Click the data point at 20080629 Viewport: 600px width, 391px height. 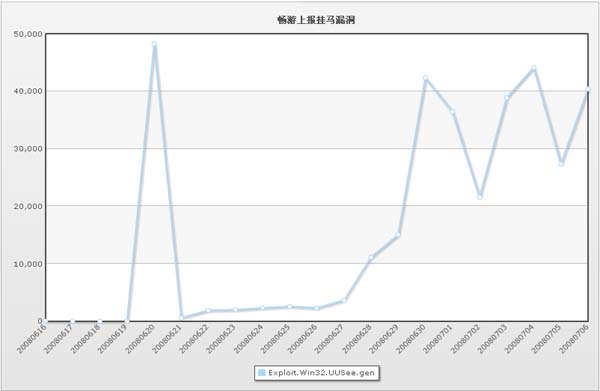coord(398,235)
